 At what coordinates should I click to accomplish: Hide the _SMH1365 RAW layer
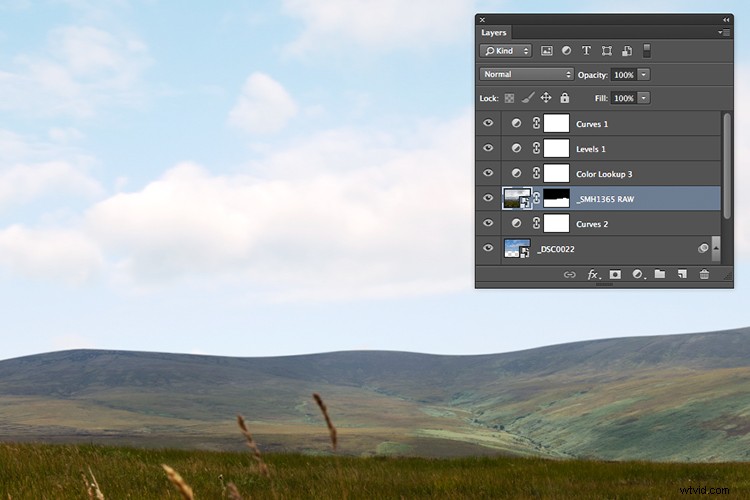coord(488,198)
